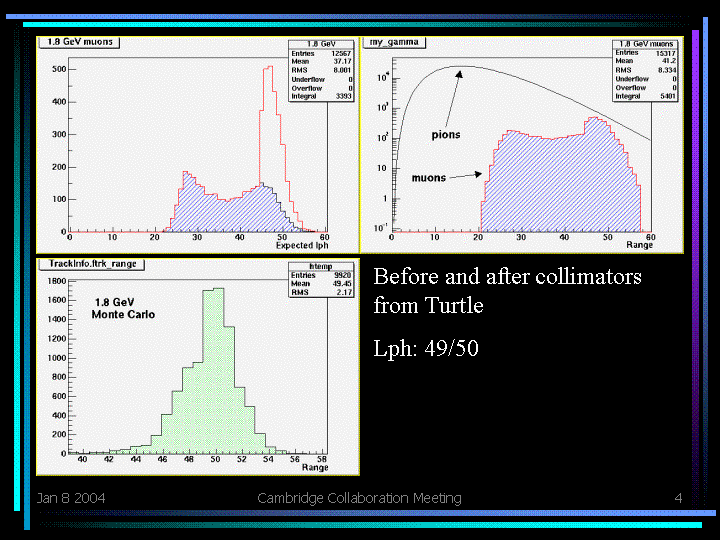Image resolution: width=720 pixels, height=540 pixels.
Task: Click the 'pions' label in the my_gamma plot
Action: [446, 135]
